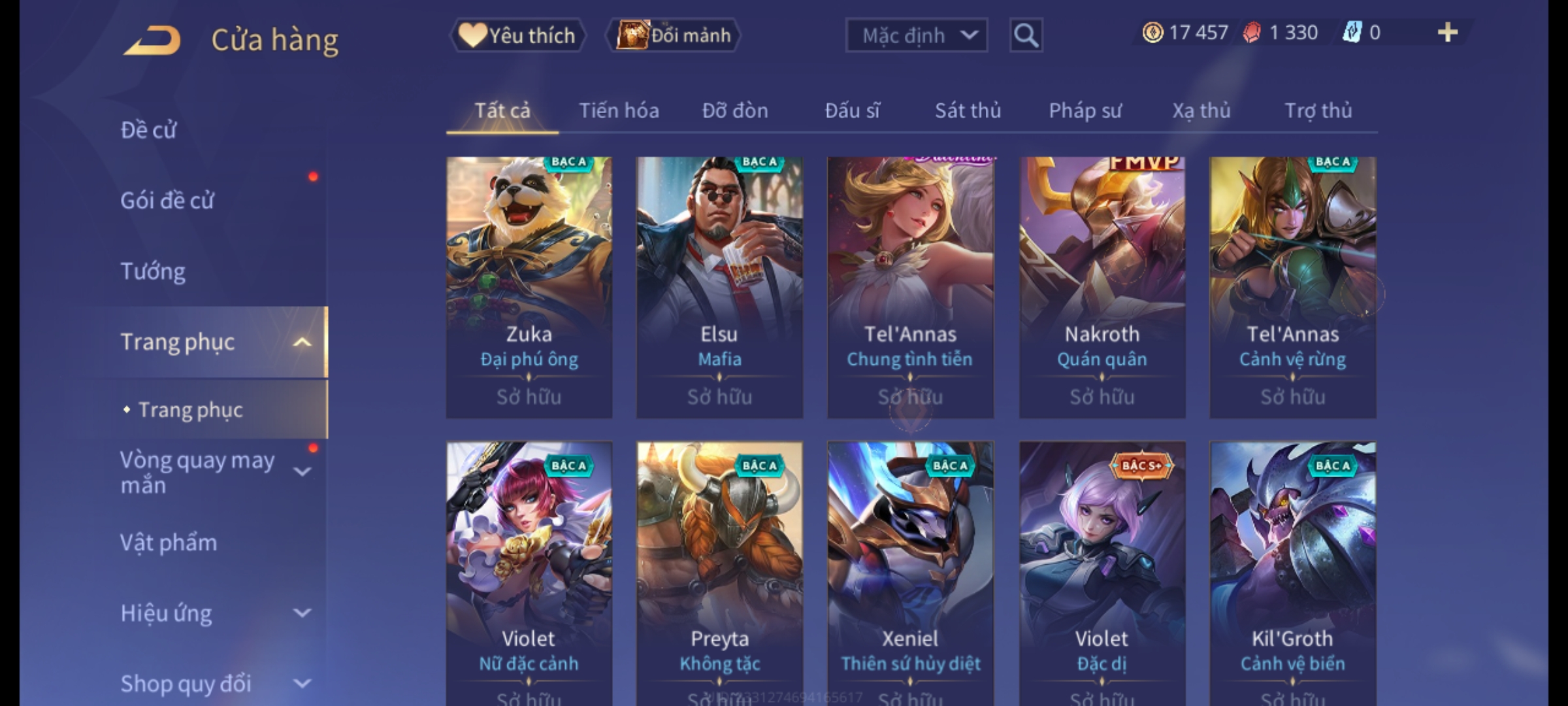The height and width of the screenshot is (706, 1568).
Task: Tap the gold coin balance icon
Action: coord(1152,33)
